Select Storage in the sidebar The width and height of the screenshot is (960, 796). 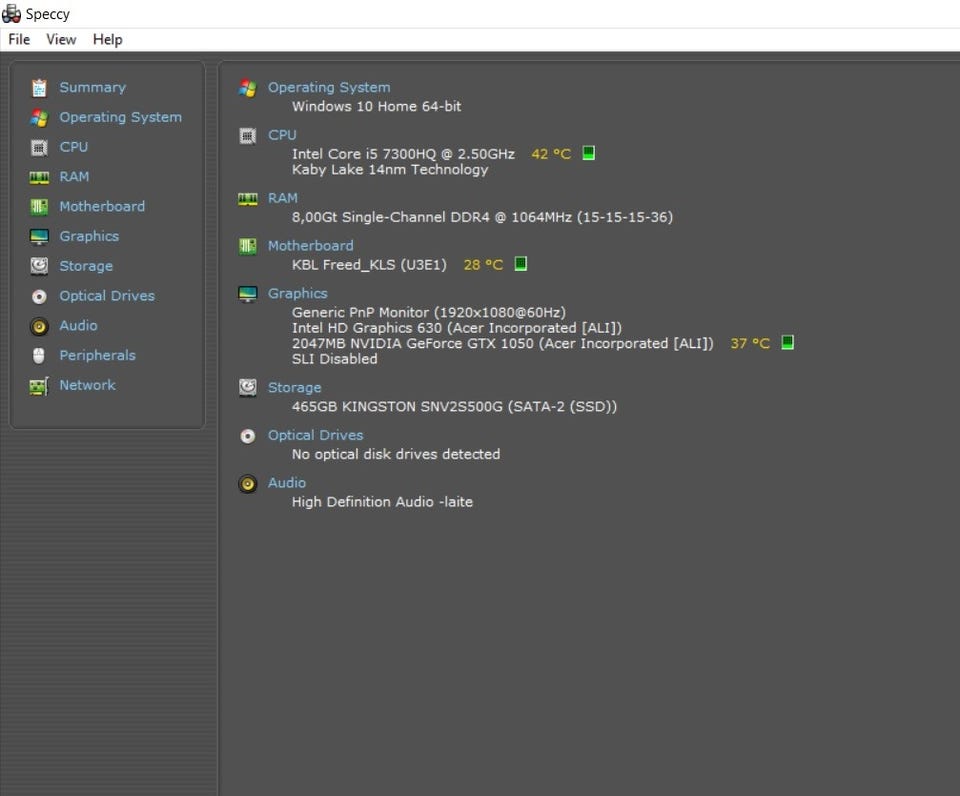[x=86, y=266]
